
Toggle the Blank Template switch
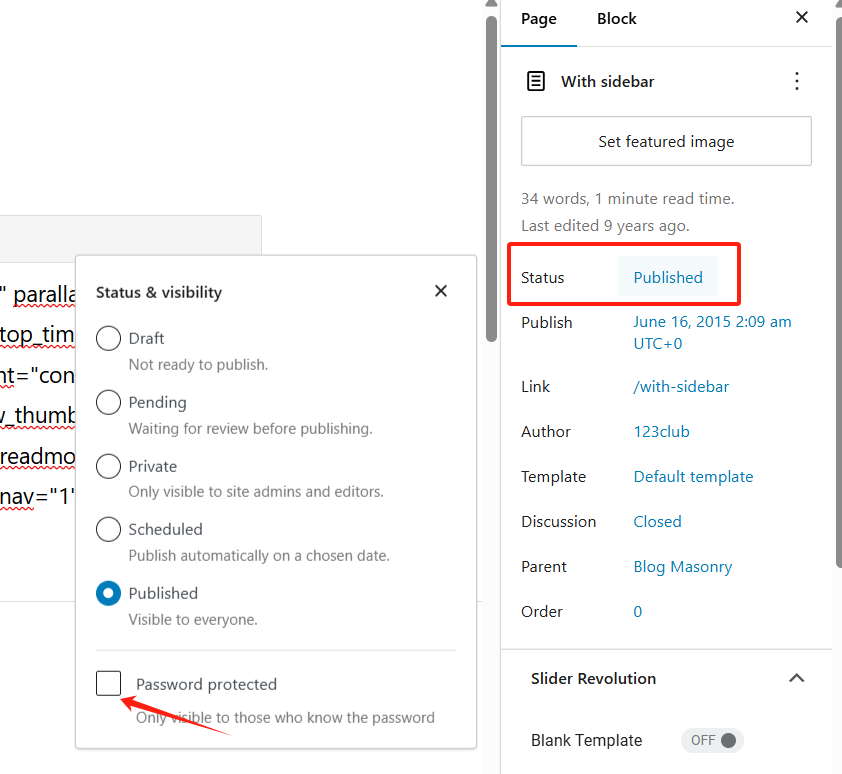pos(713,740)
